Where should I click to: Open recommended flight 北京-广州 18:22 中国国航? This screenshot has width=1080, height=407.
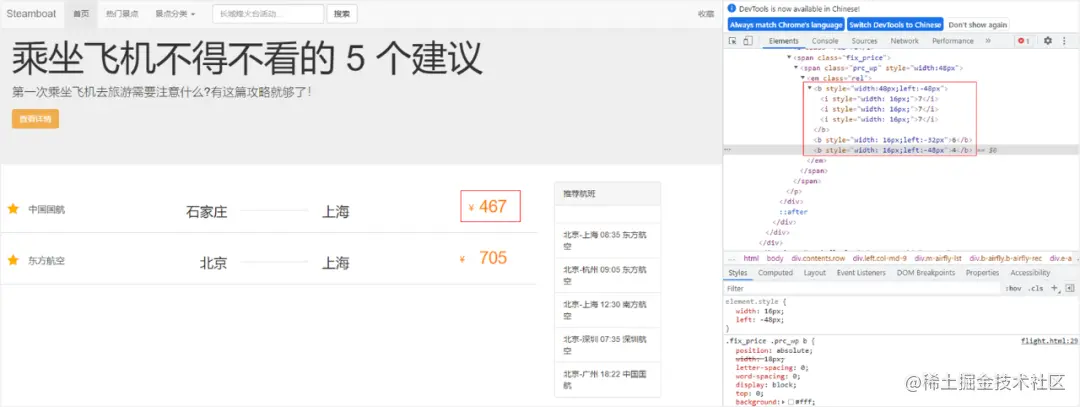coord(607,380)
